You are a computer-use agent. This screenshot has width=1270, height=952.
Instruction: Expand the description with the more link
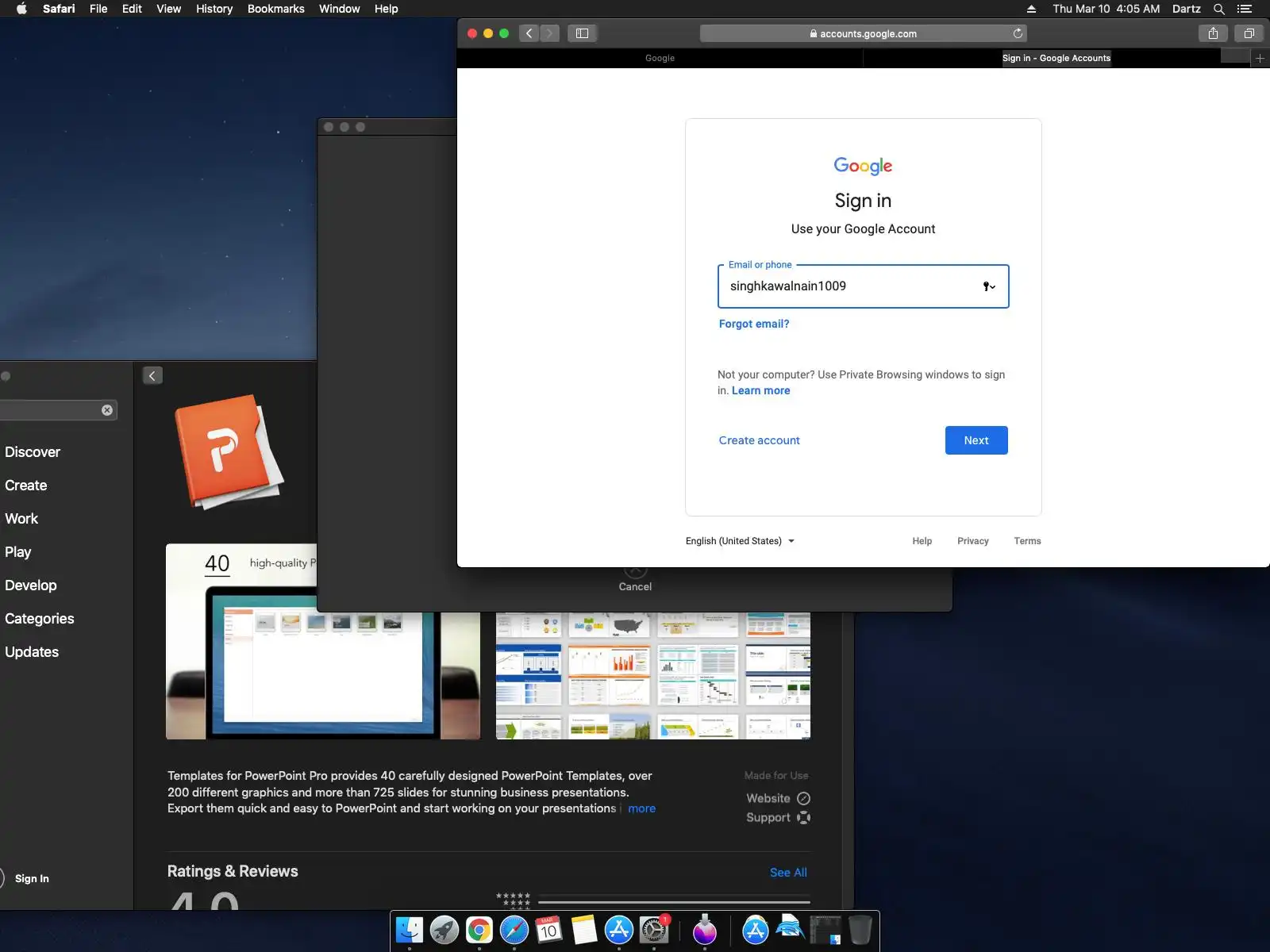click(641, 808)
